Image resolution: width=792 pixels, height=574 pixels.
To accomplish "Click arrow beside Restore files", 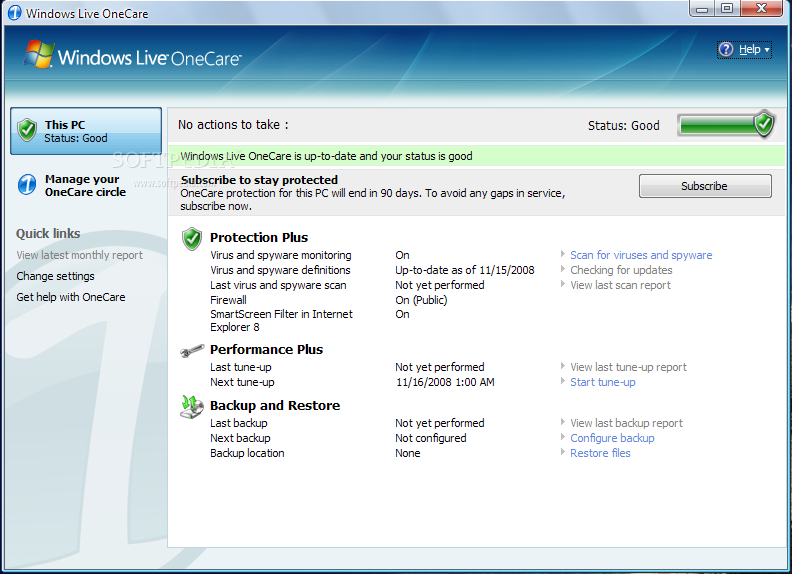I will click(x=563, y=452).
